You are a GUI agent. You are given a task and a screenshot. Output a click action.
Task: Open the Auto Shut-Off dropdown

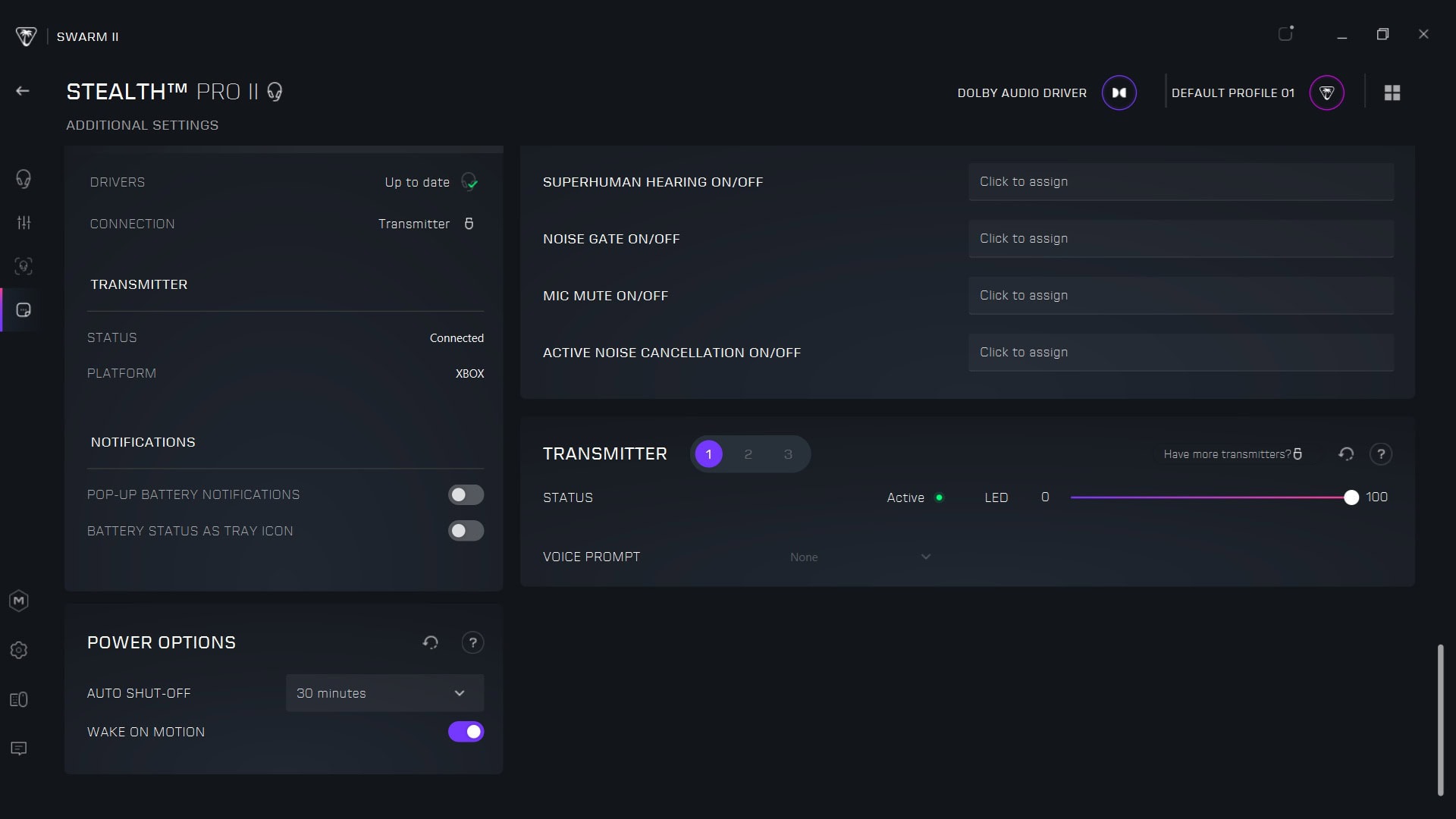tap(384, 693)
